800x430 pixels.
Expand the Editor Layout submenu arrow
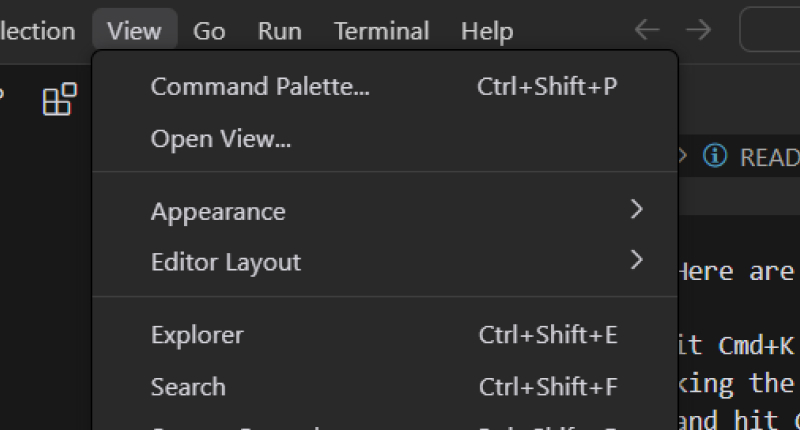pos(637,261)
